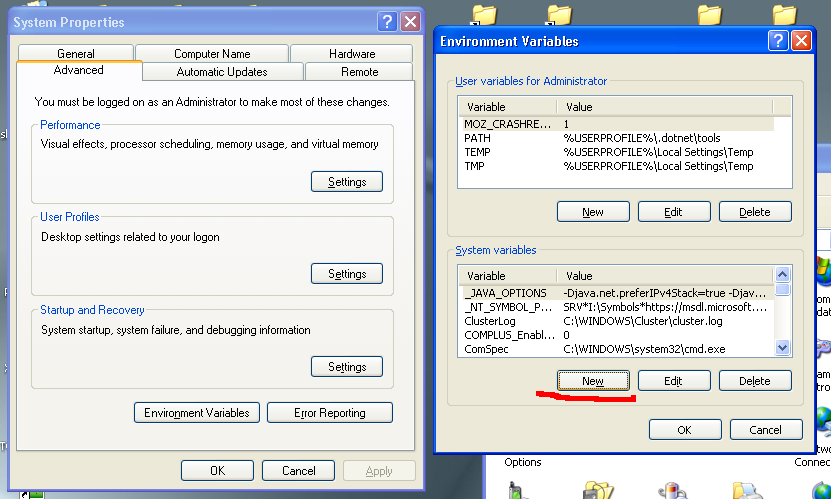Select the COMPLUS_Enabl... system variable

tap(617, 335)
